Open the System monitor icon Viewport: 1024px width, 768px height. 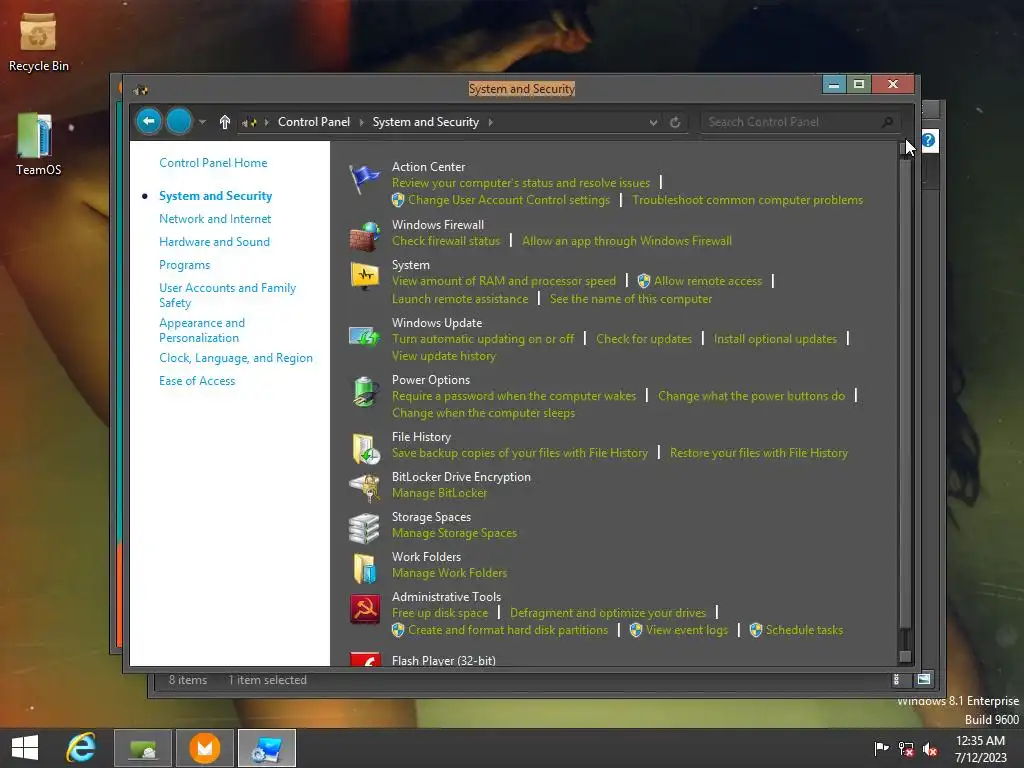click(x=364, y=276)
